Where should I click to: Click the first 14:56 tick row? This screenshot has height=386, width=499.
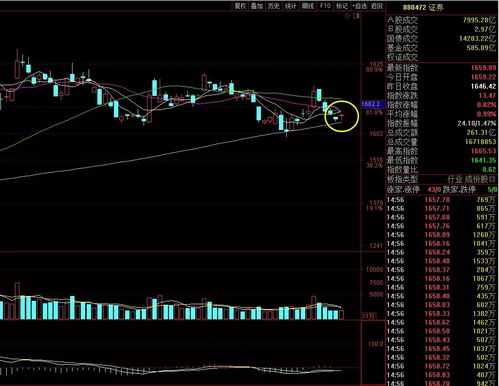tap(442, 200)
